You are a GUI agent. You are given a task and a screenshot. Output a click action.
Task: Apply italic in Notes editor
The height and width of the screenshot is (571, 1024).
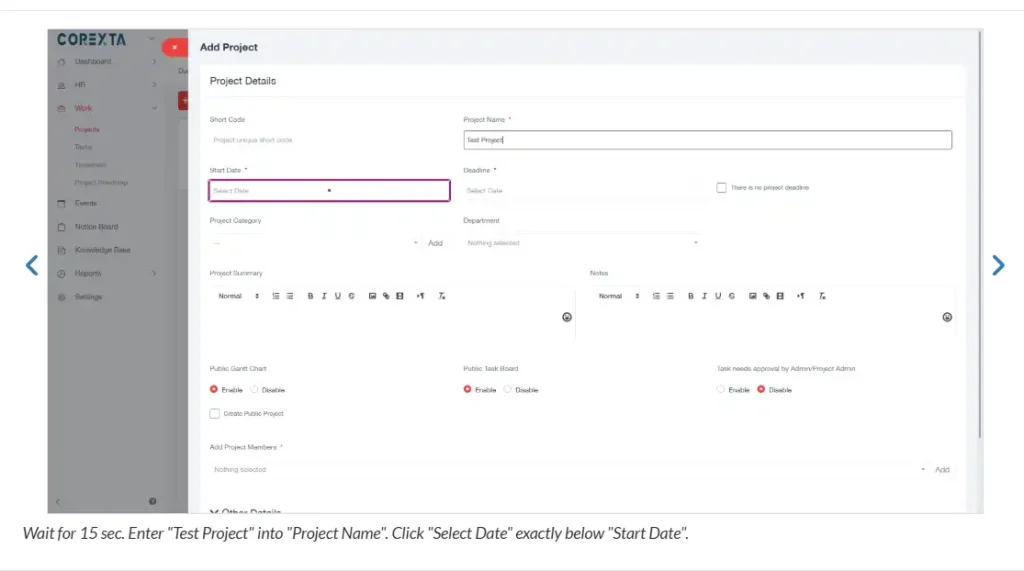704,296
